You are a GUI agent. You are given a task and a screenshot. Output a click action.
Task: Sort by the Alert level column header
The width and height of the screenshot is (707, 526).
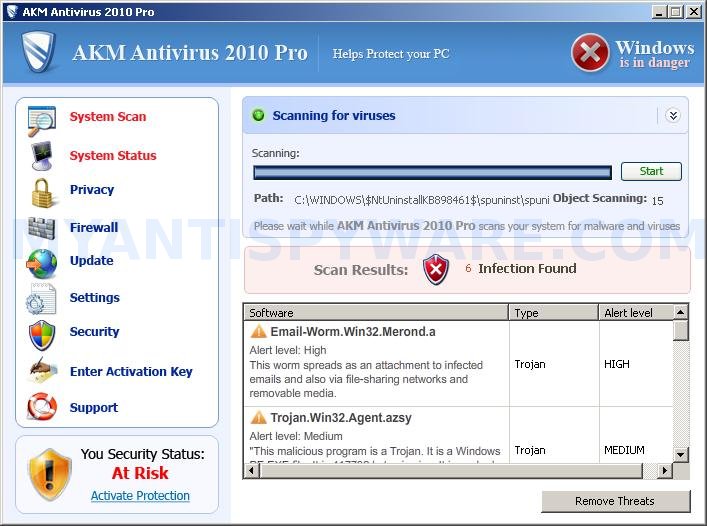click(x=636, y=312)
